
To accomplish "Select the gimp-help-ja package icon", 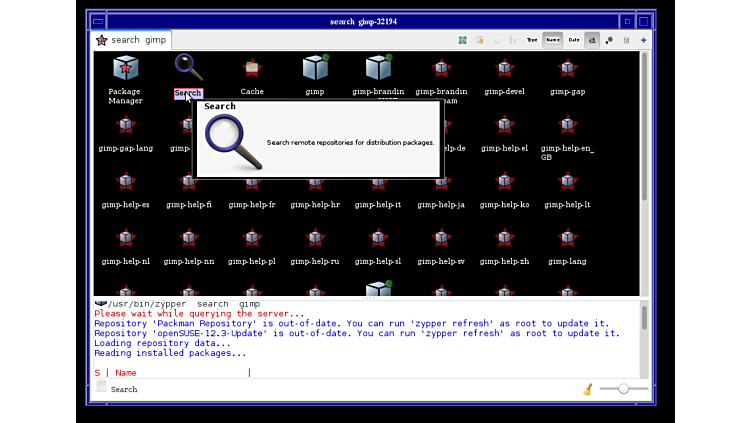I will [x=441, y=186].
